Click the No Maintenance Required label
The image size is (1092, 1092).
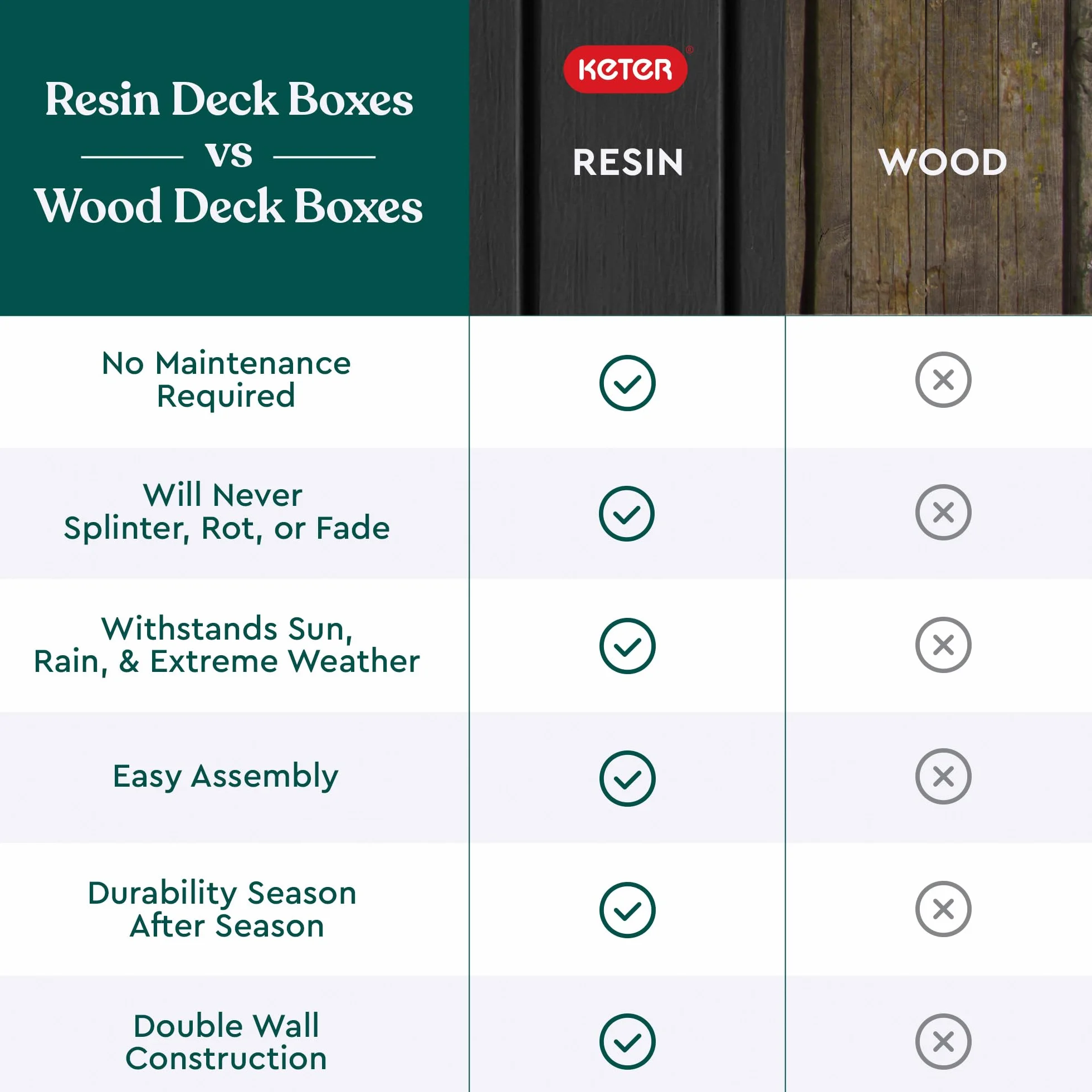226,379
